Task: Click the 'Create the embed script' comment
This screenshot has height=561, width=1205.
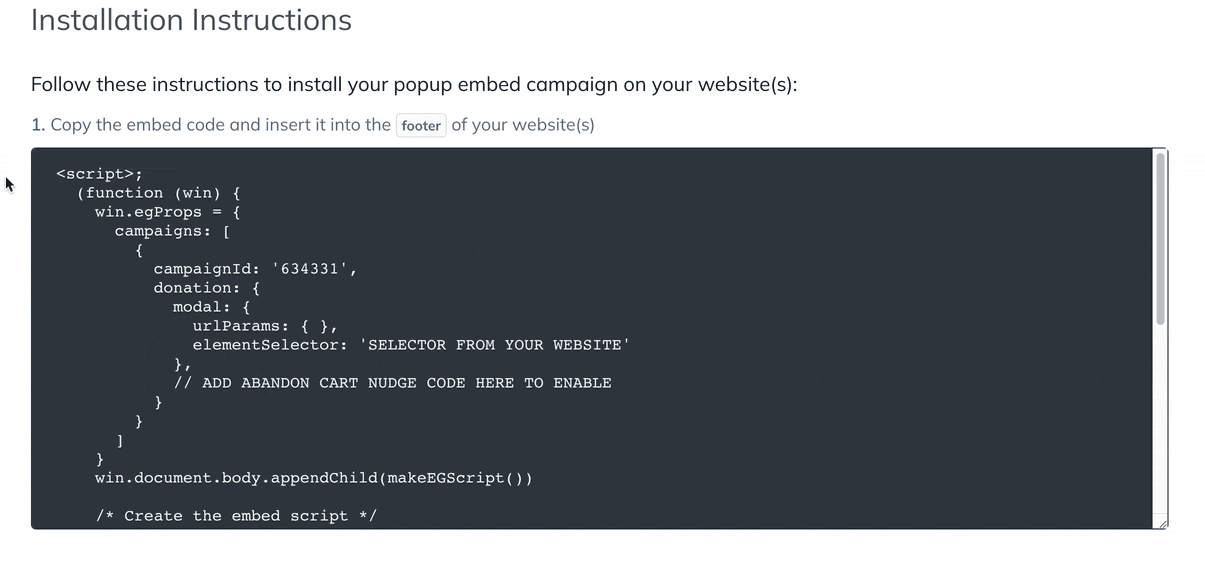Action: point(236,516)
